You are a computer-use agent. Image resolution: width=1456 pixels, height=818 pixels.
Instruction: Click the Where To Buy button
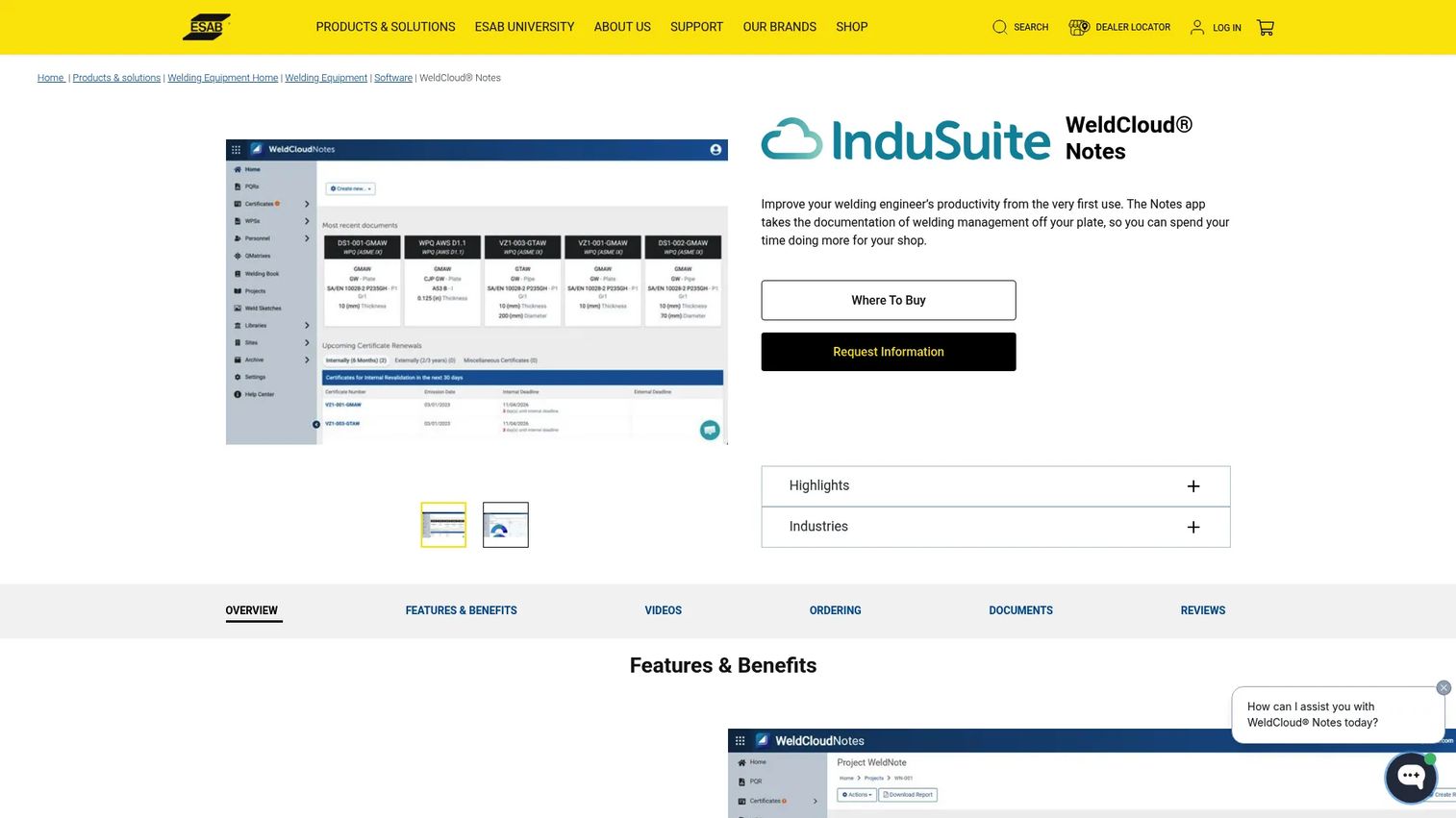click(889, 300)
